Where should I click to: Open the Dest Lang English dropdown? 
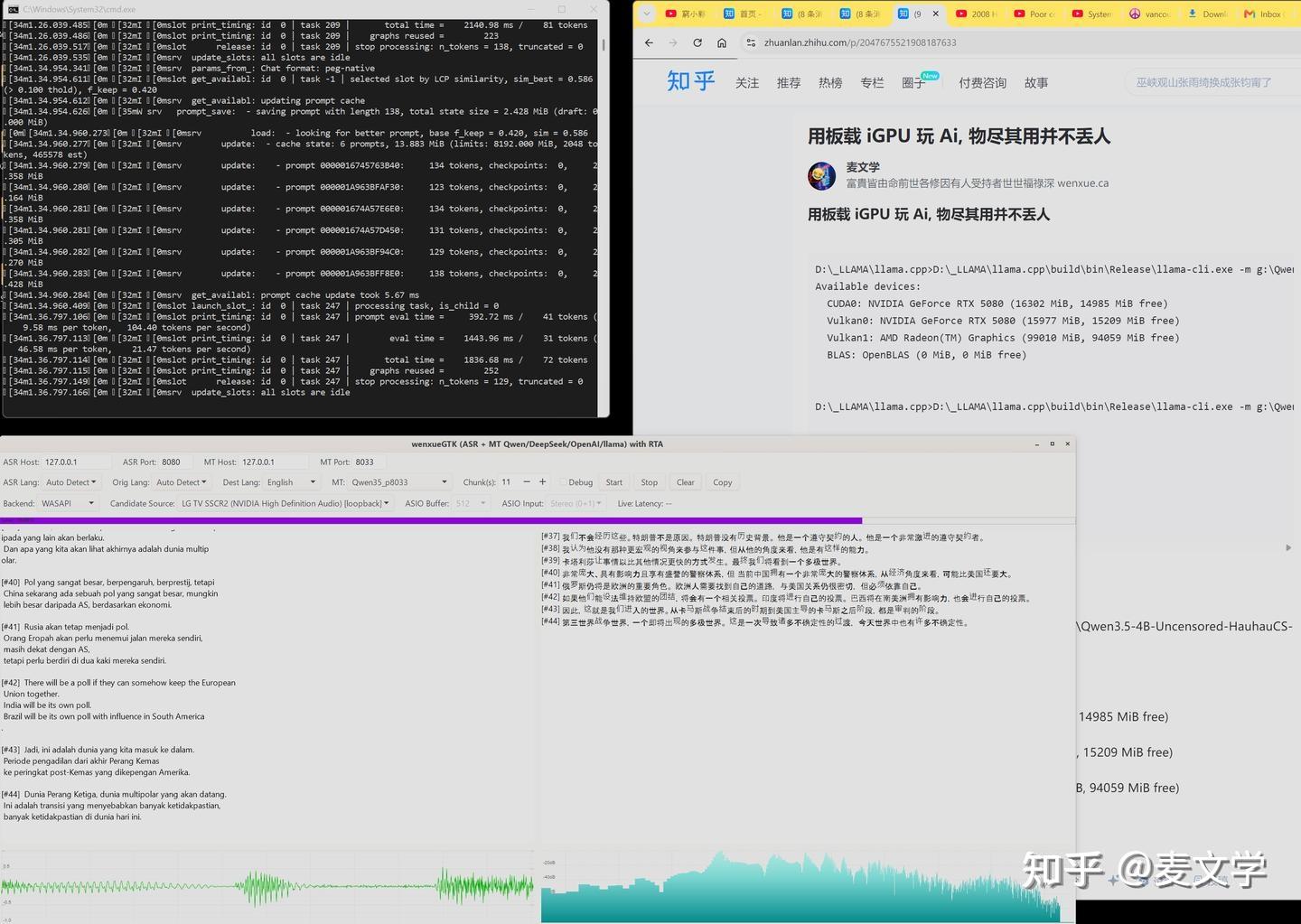tap(291, 482)
